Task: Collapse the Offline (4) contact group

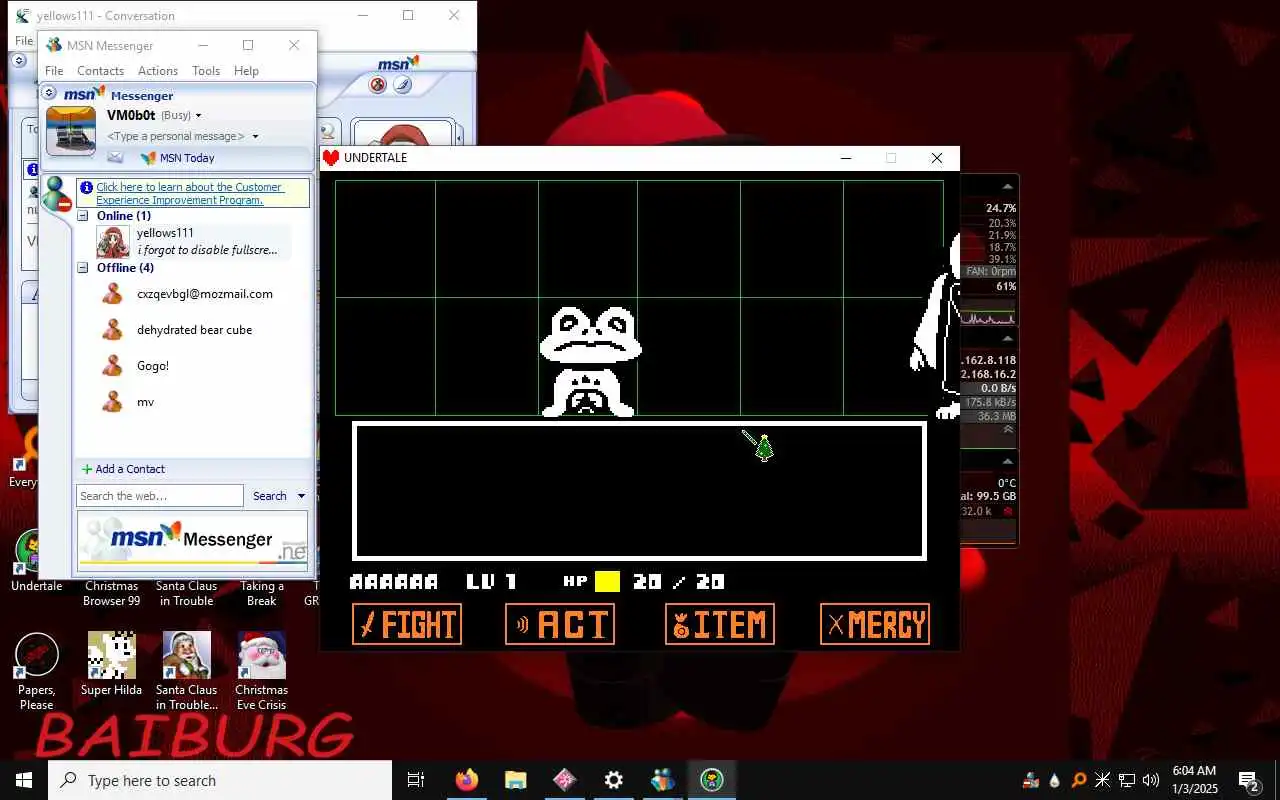Action: click(x=84, y=268)
